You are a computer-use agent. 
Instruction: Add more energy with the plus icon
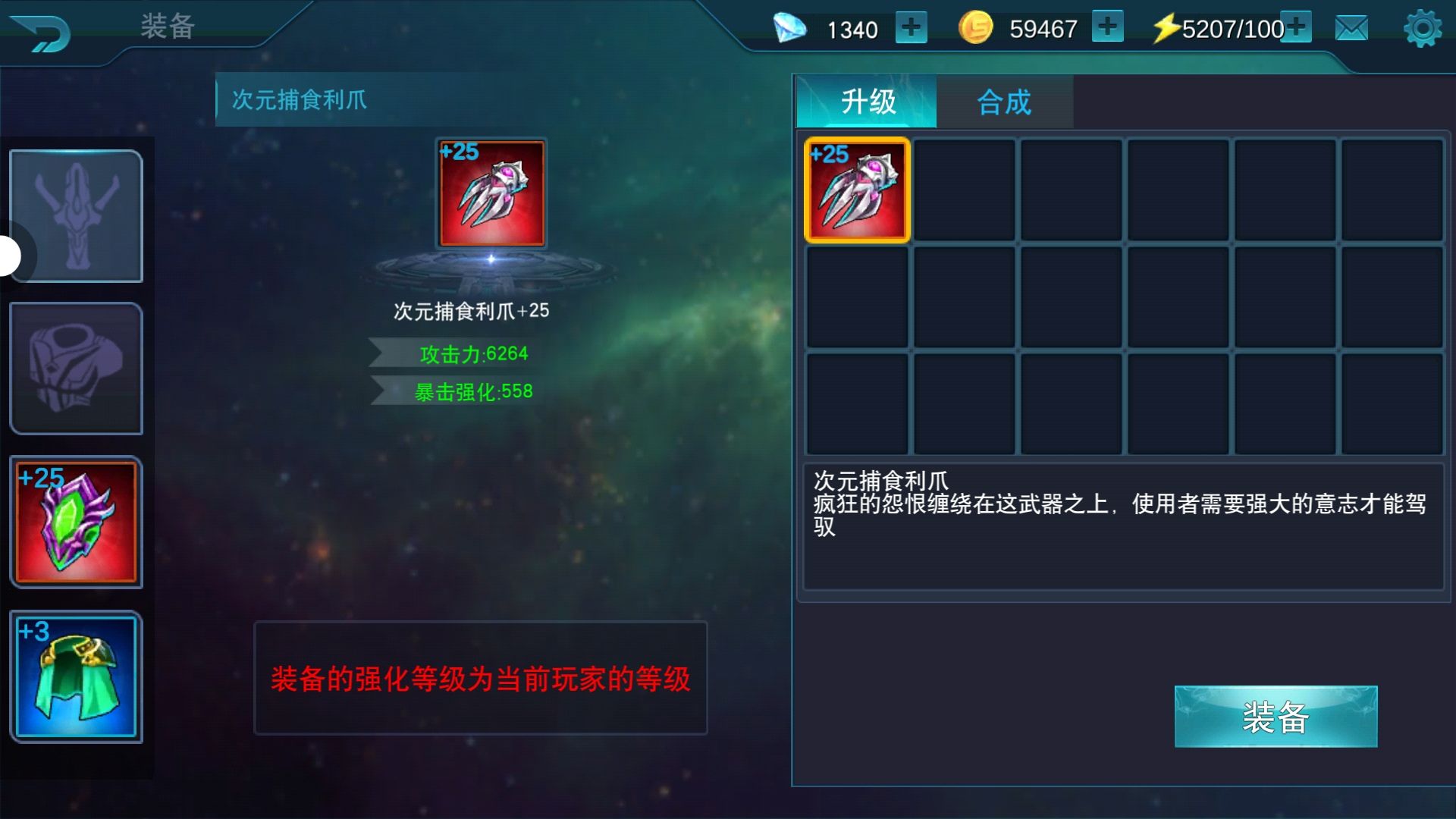tap(1297, 27)
